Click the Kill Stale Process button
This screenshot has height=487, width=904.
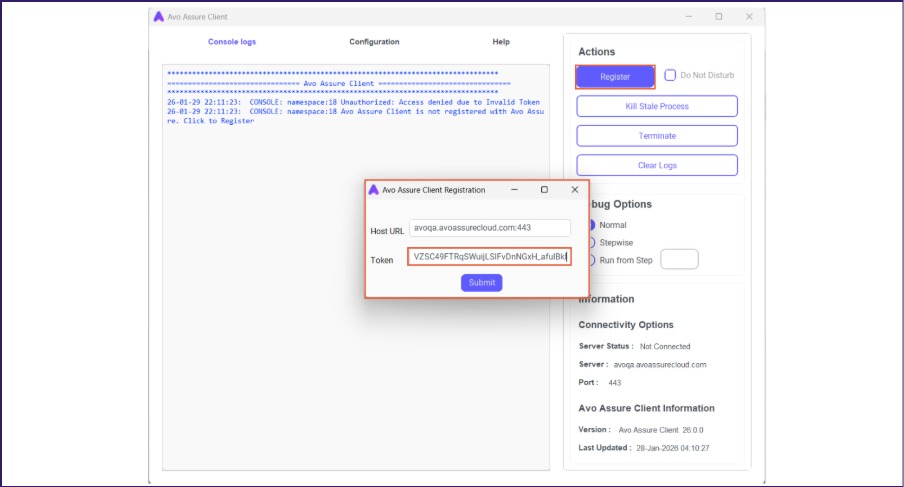(x=657, y=106)
